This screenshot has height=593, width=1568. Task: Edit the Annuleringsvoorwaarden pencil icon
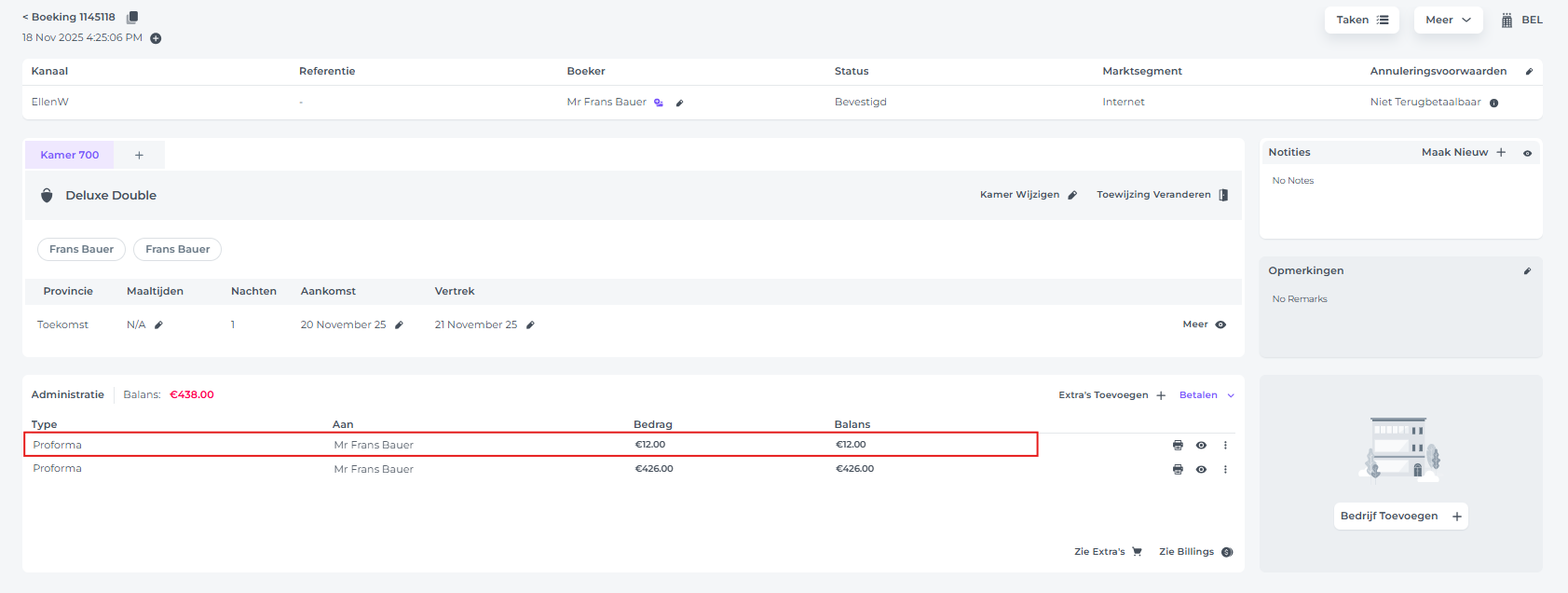point(1529,72)
